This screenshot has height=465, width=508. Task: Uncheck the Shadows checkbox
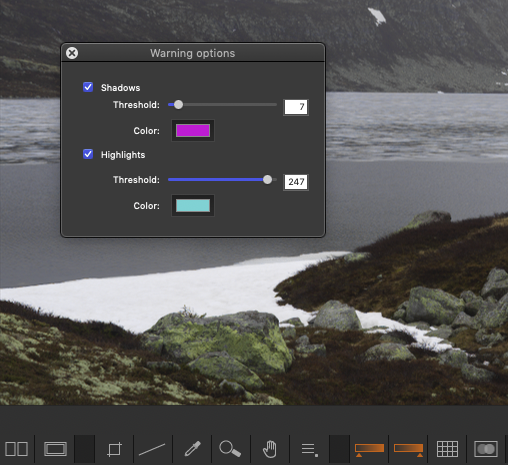point(88,87)
